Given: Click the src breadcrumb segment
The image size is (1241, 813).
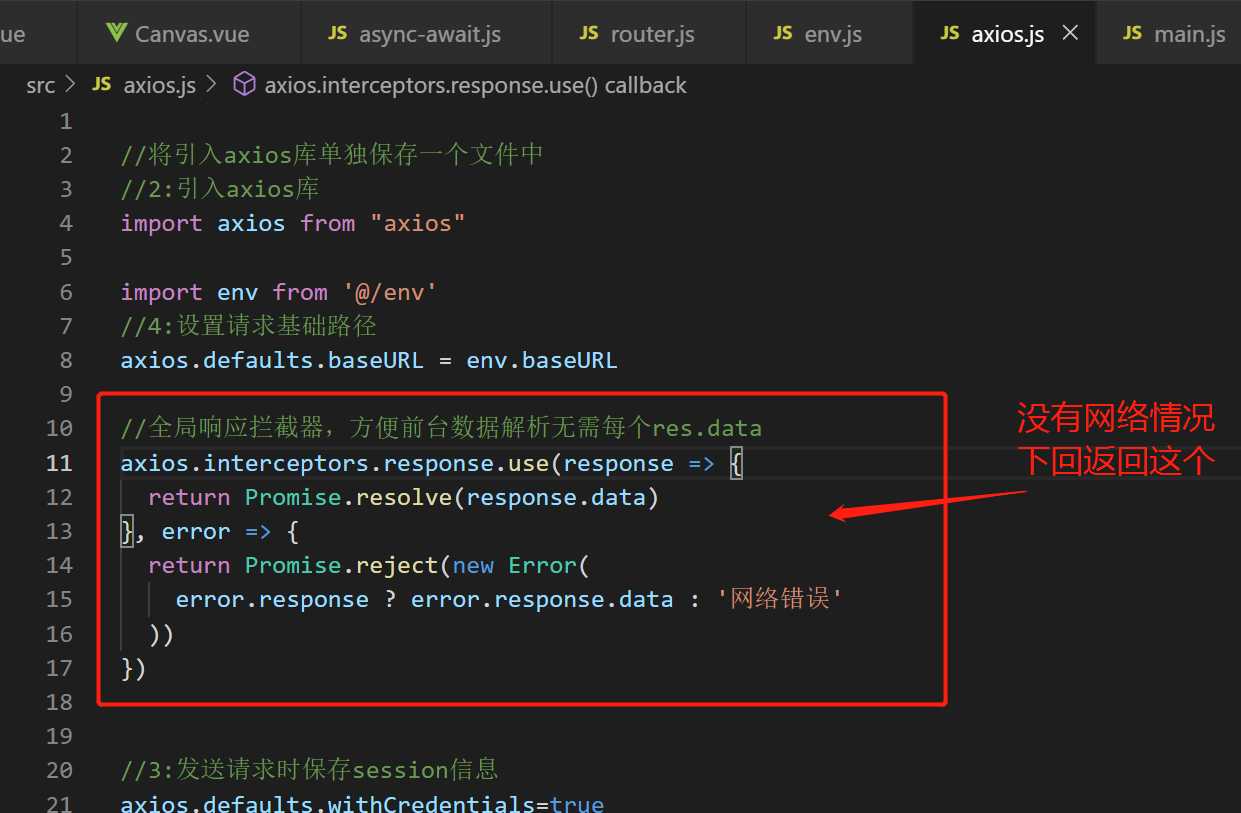Looking at the screenshot, I should pos(40,85).
